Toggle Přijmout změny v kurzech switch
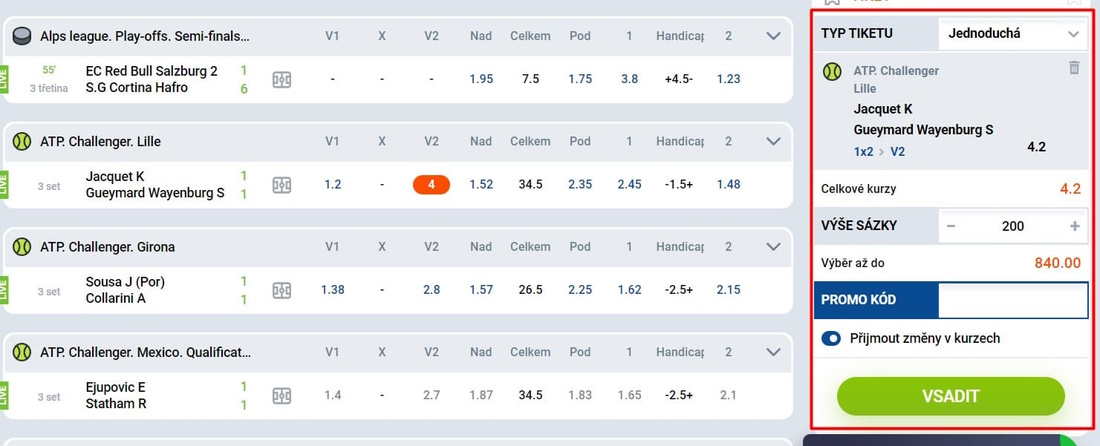Image resolution: width=1100 pixels, height=446 pixels. [x=831, y=339]
